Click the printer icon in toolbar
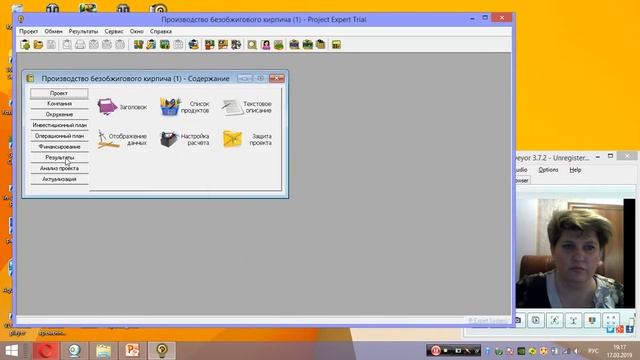Screen dimensions: 640x360 [x=80, y=44]
